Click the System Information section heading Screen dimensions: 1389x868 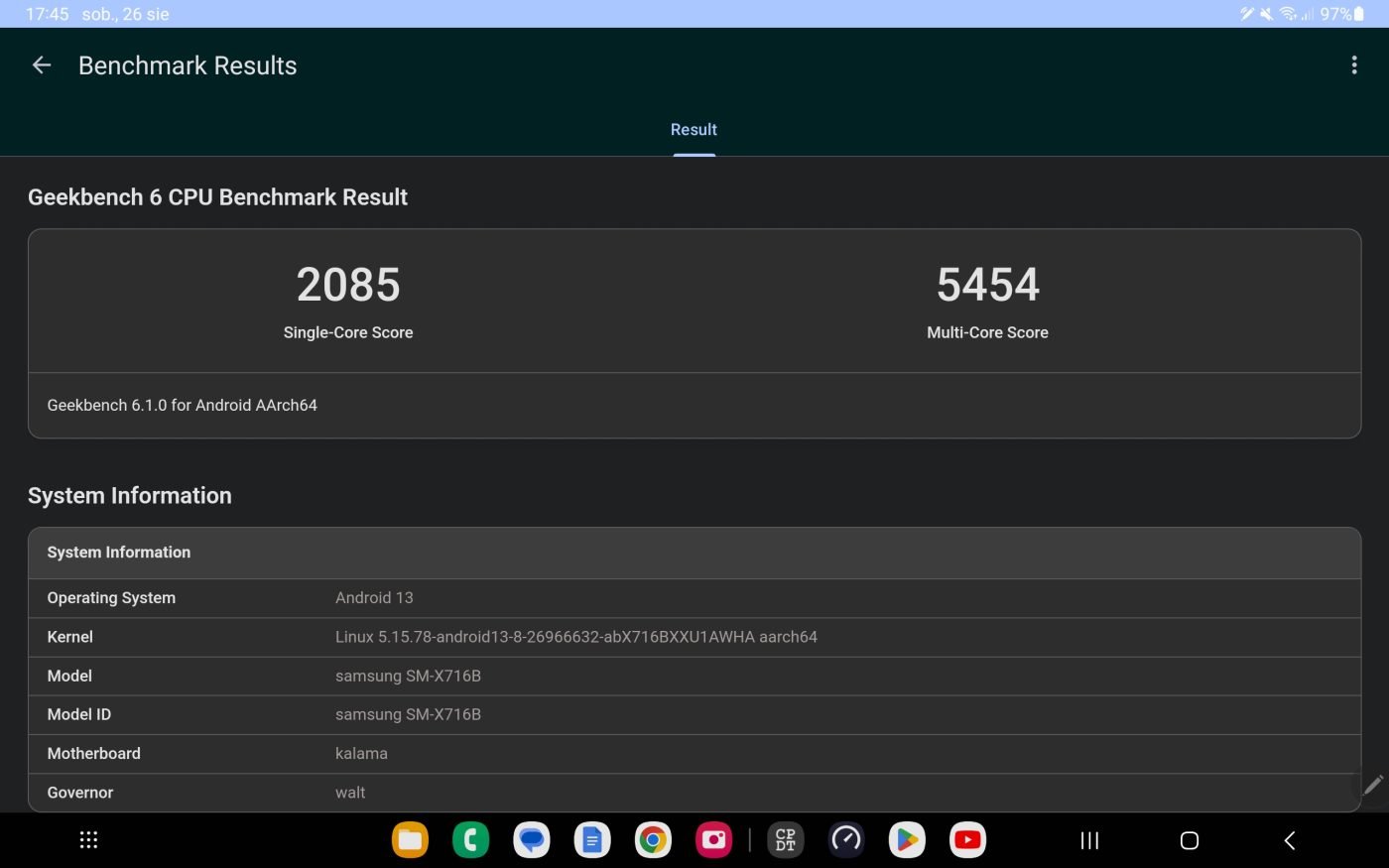pyautogui.click(x=130, y=496)
